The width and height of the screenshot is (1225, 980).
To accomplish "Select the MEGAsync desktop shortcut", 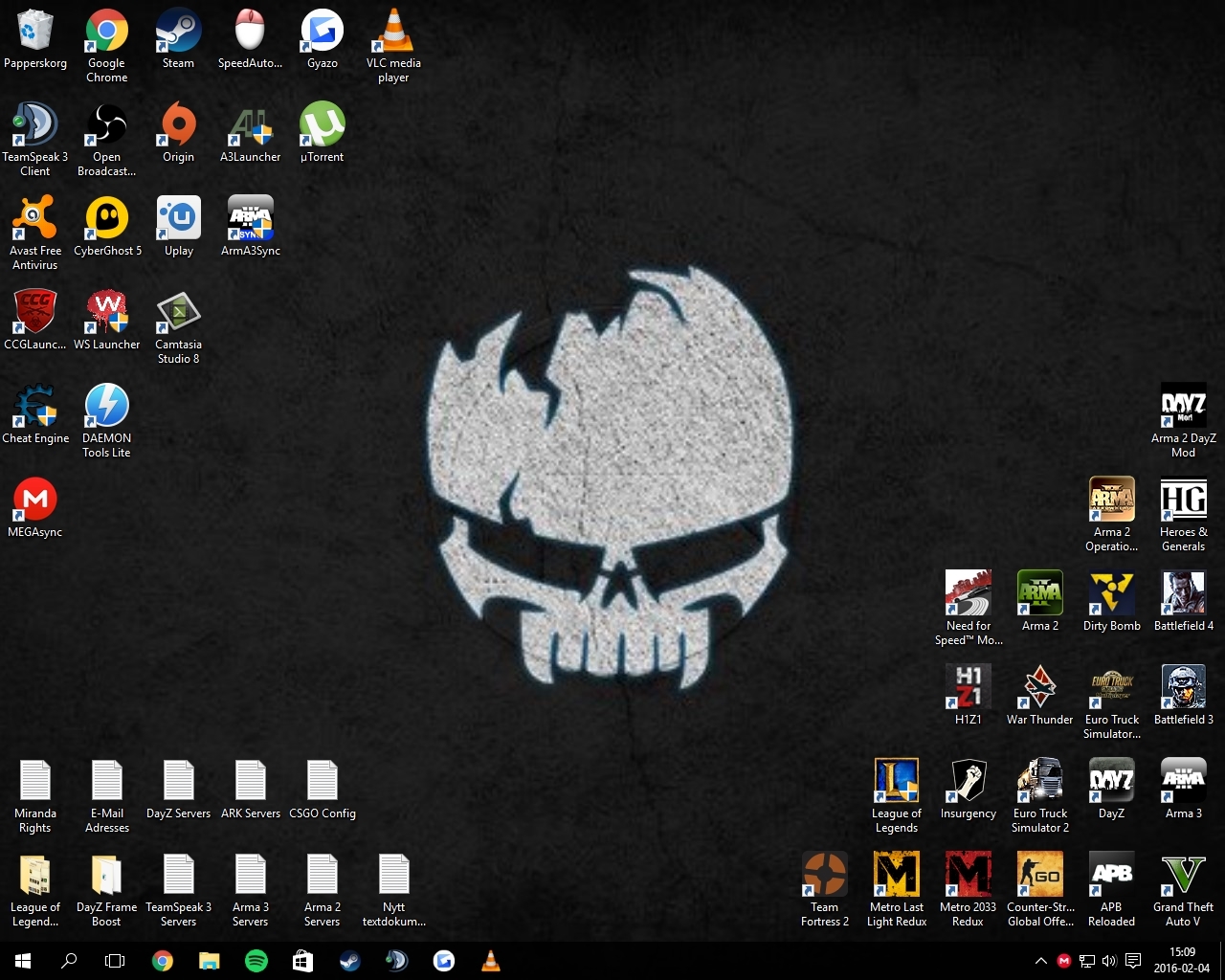I will pyautogui.click(x=35, y=508).
